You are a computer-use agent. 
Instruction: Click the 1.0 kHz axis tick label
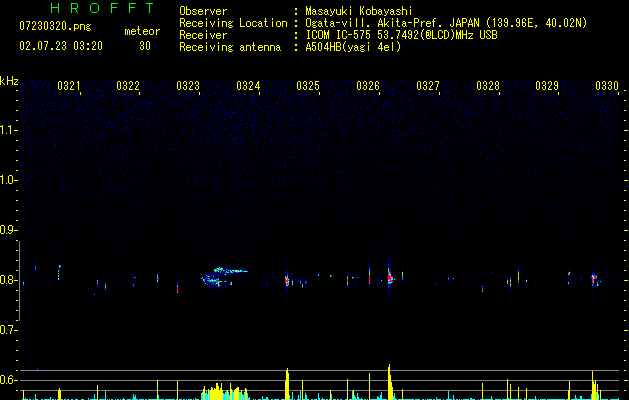pyautogui.click(x=8, y=180)
